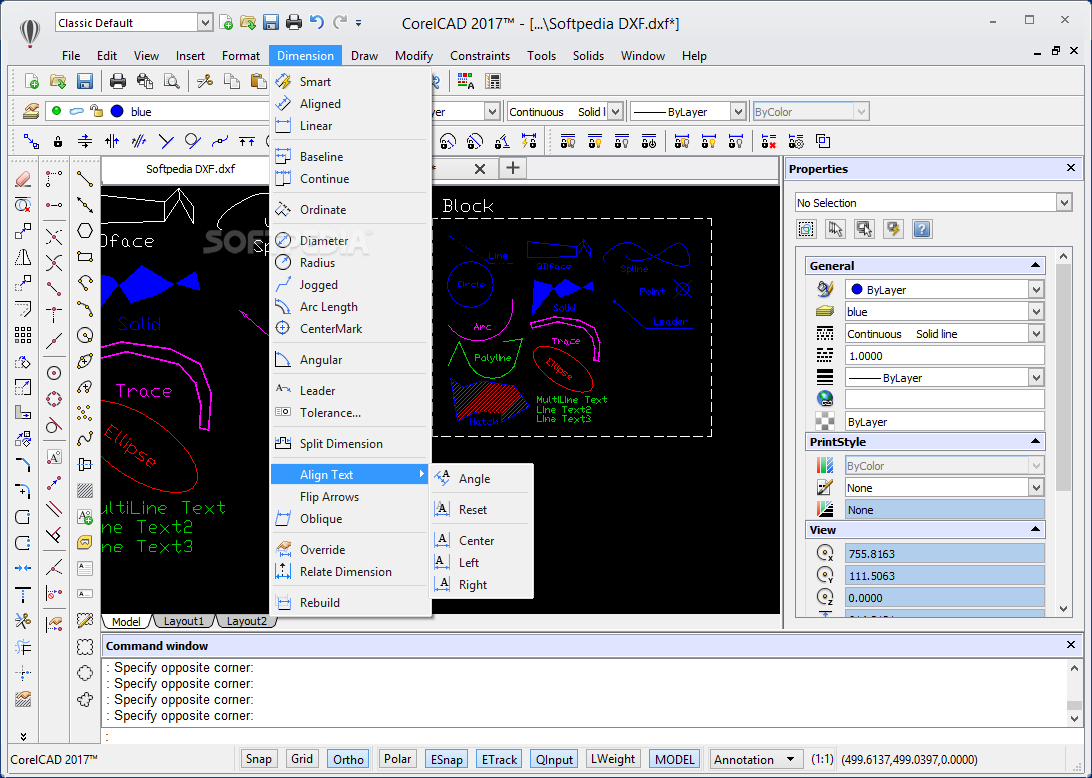
Task: Add a new drawing tab with plus
Action: (x=513, y=168)
